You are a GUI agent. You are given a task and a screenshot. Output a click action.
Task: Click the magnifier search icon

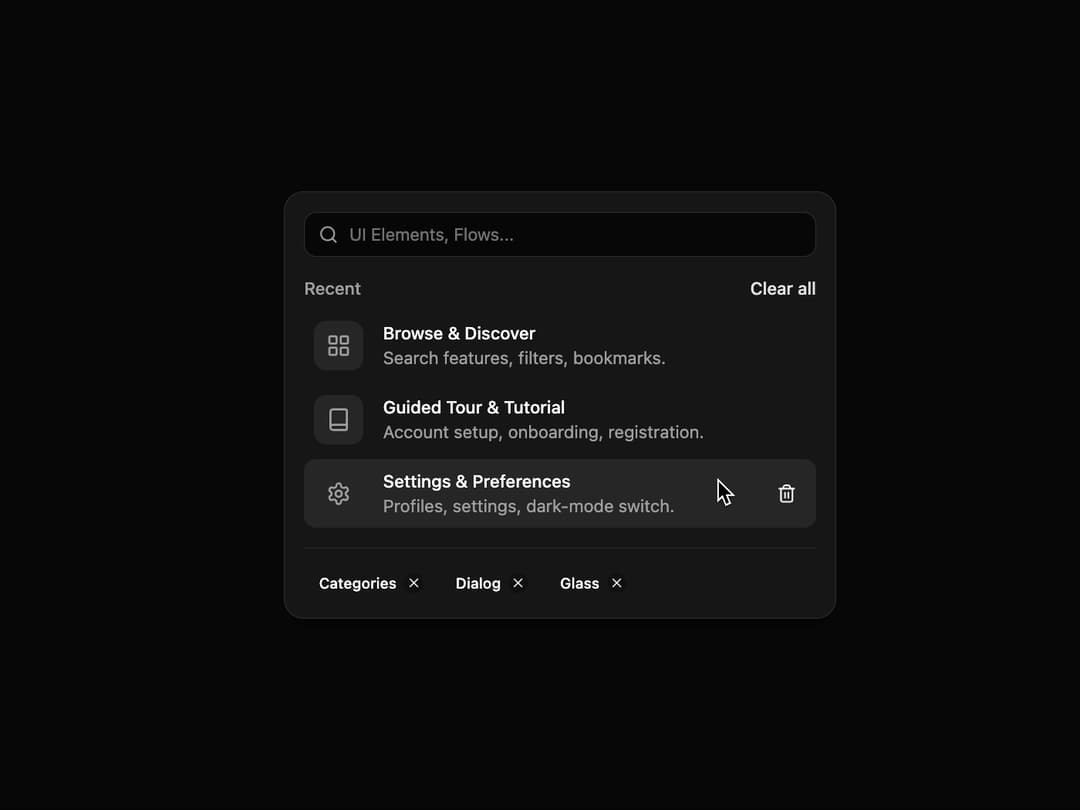(329, 235)
